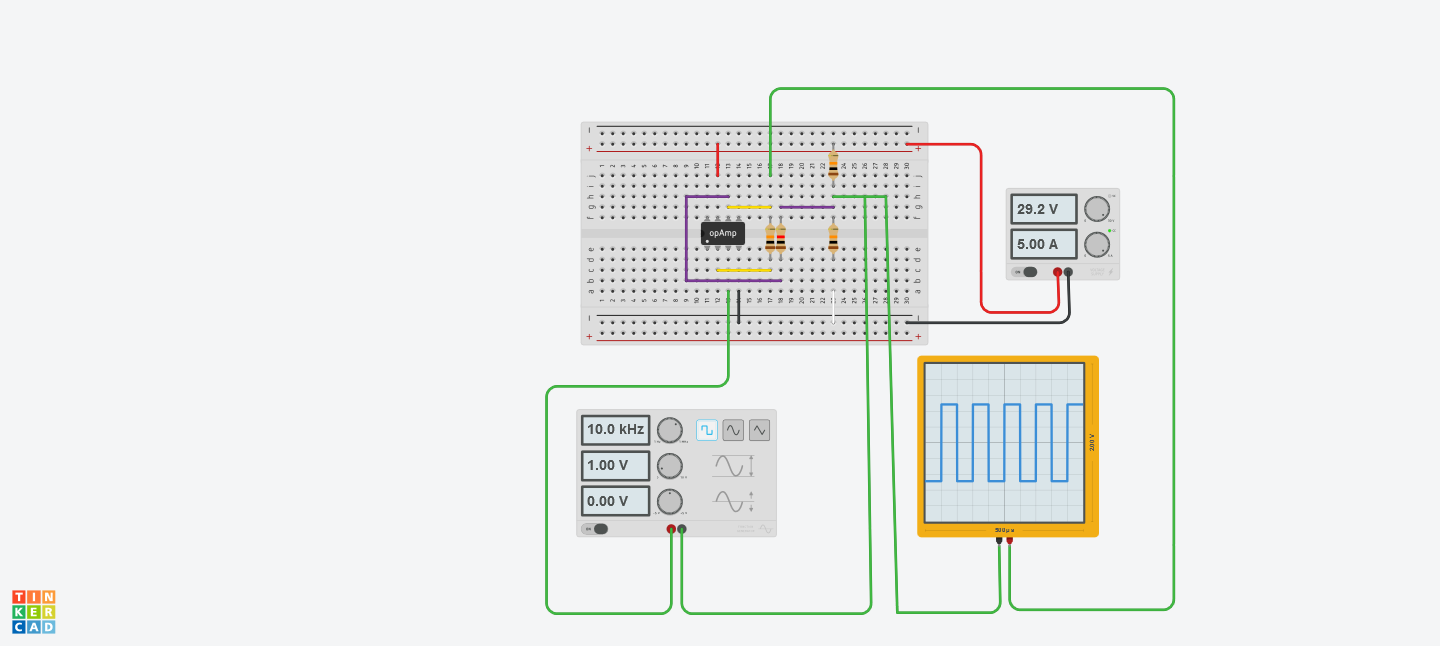
Task: Select the upper yellow jumper wire above opAmp
Action: point(749,207)
